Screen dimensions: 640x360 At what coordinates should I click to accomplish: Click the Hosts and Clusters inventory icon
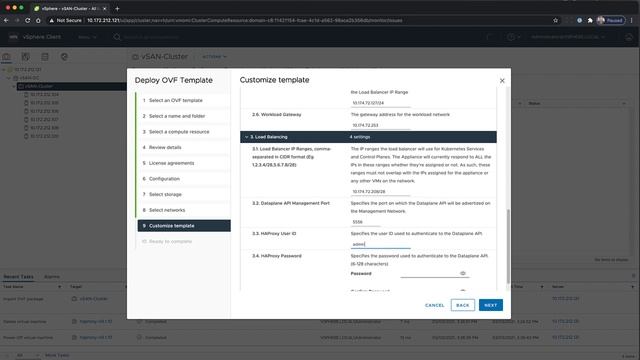tap(7, 57)
